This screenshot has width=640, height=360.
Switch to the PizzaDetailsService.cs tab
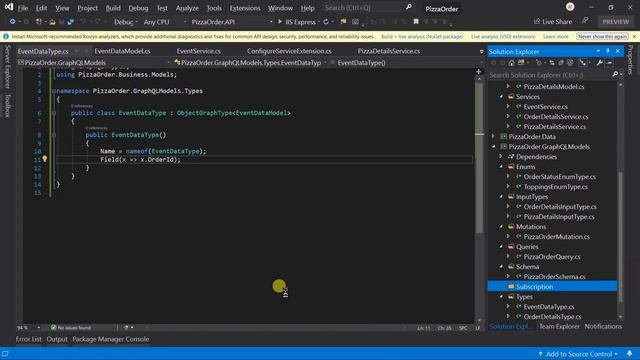pos(389,51)
